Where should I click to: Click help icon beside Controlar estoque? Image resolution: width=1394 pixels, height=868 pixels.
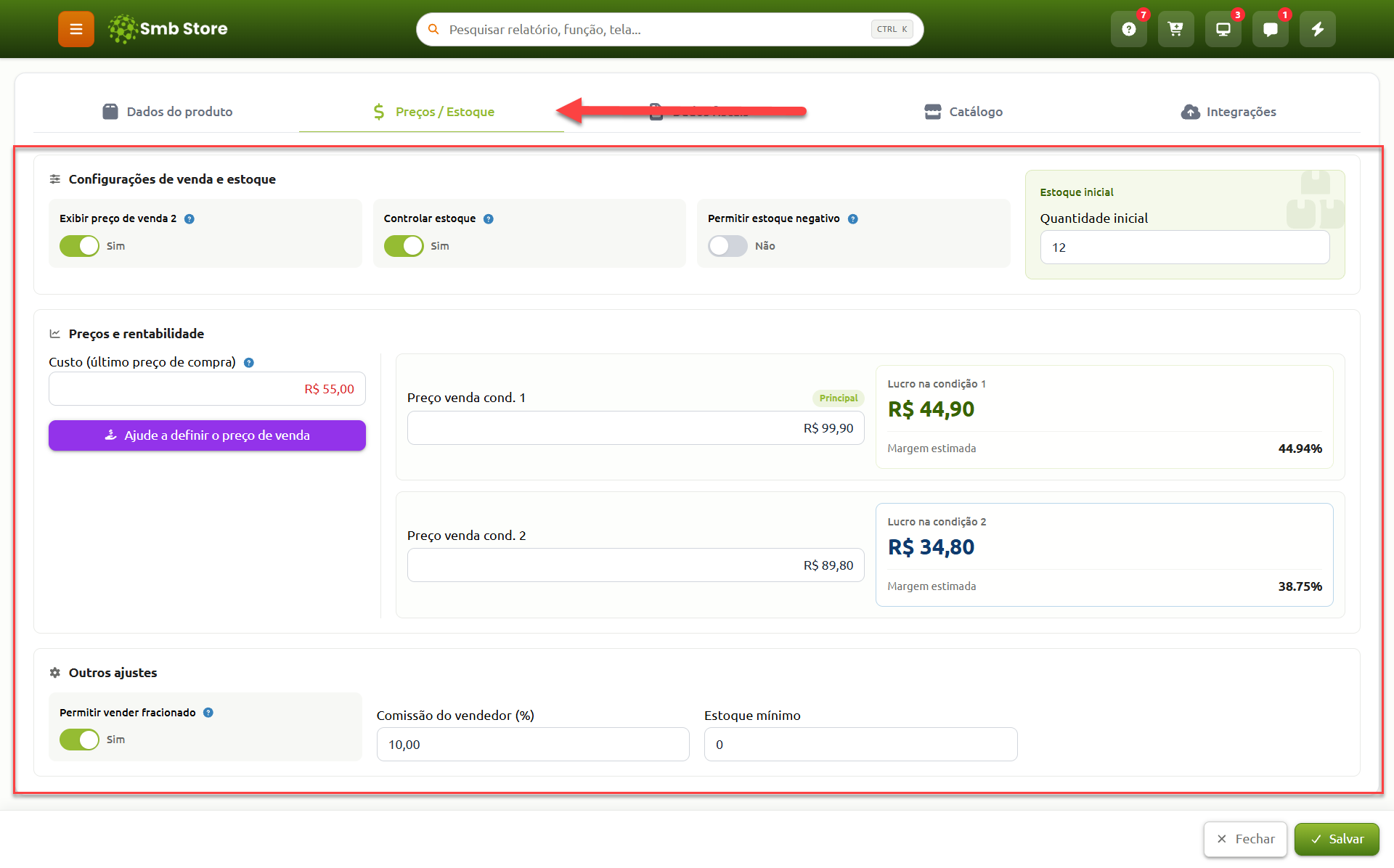point(489,218)
